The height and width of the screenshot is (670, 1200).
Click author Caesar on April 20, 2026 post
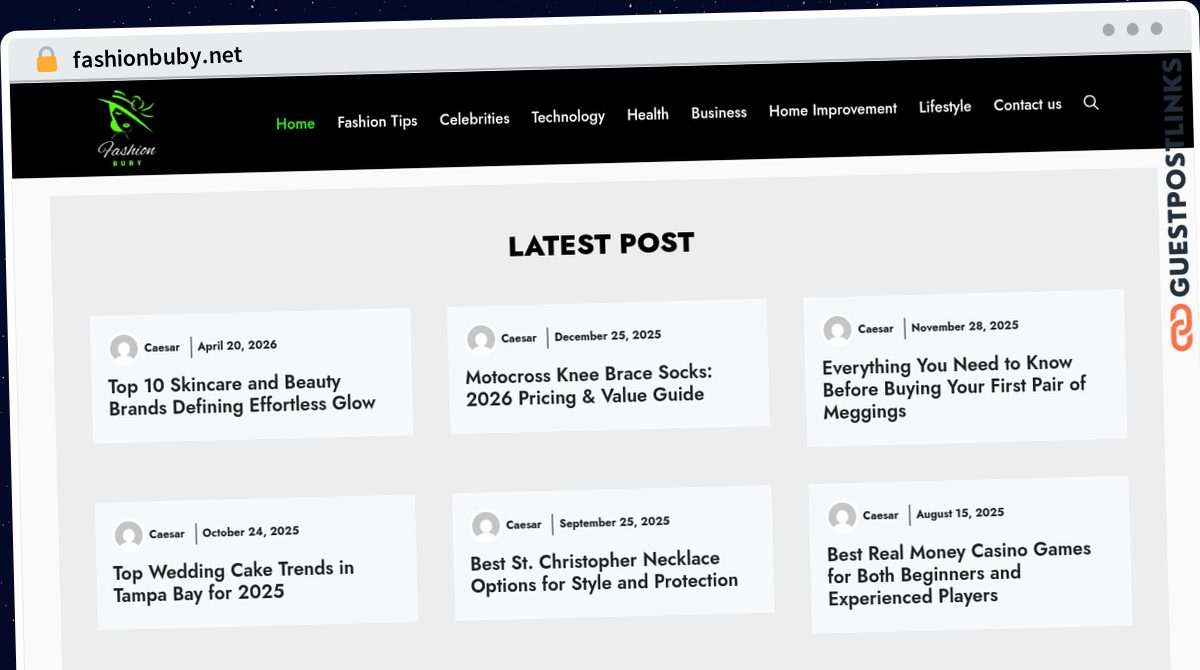click(x=162, y=348)
